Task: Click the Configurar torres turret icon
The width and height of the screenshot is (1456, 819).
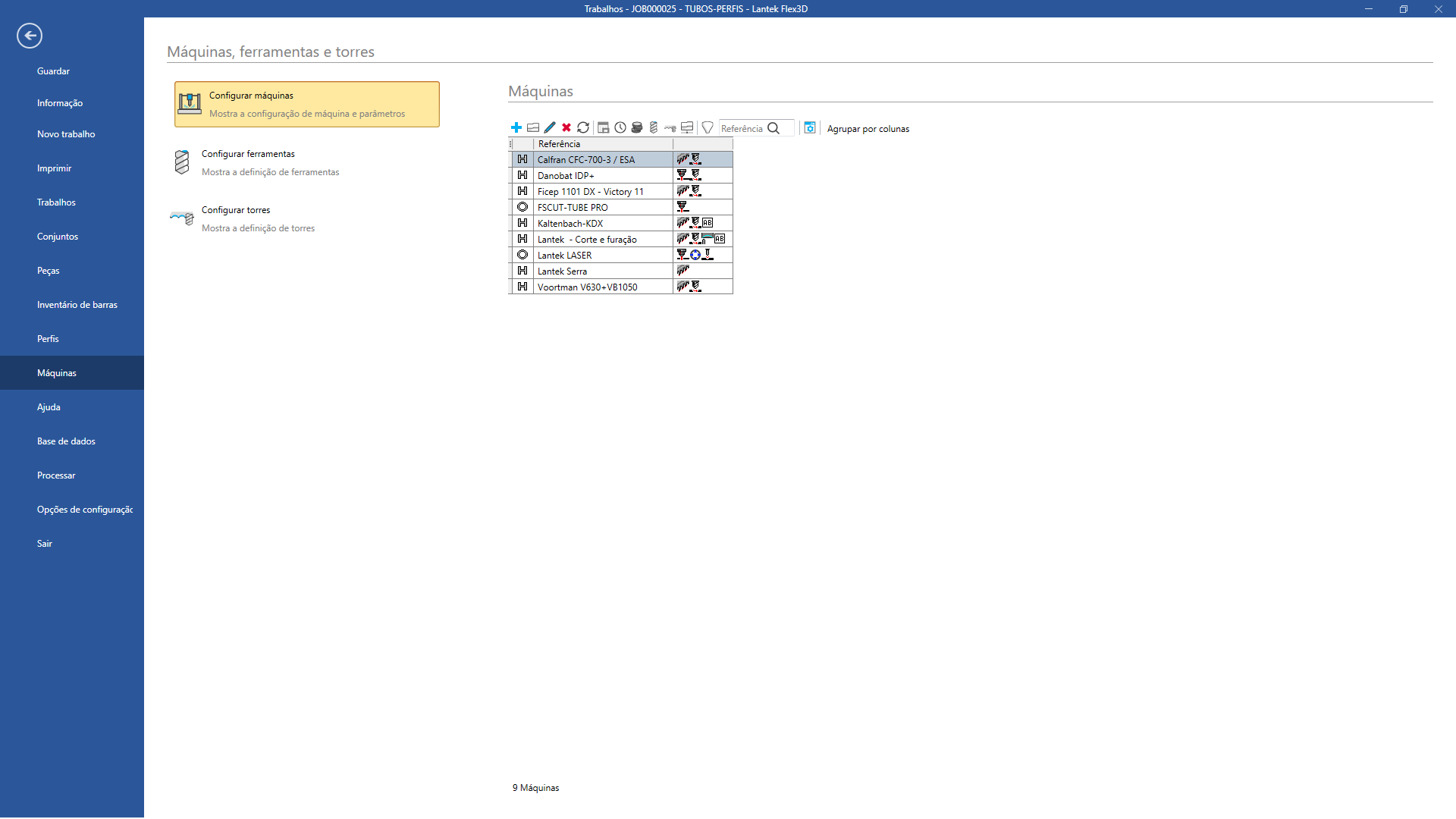Action: [182, 218]
